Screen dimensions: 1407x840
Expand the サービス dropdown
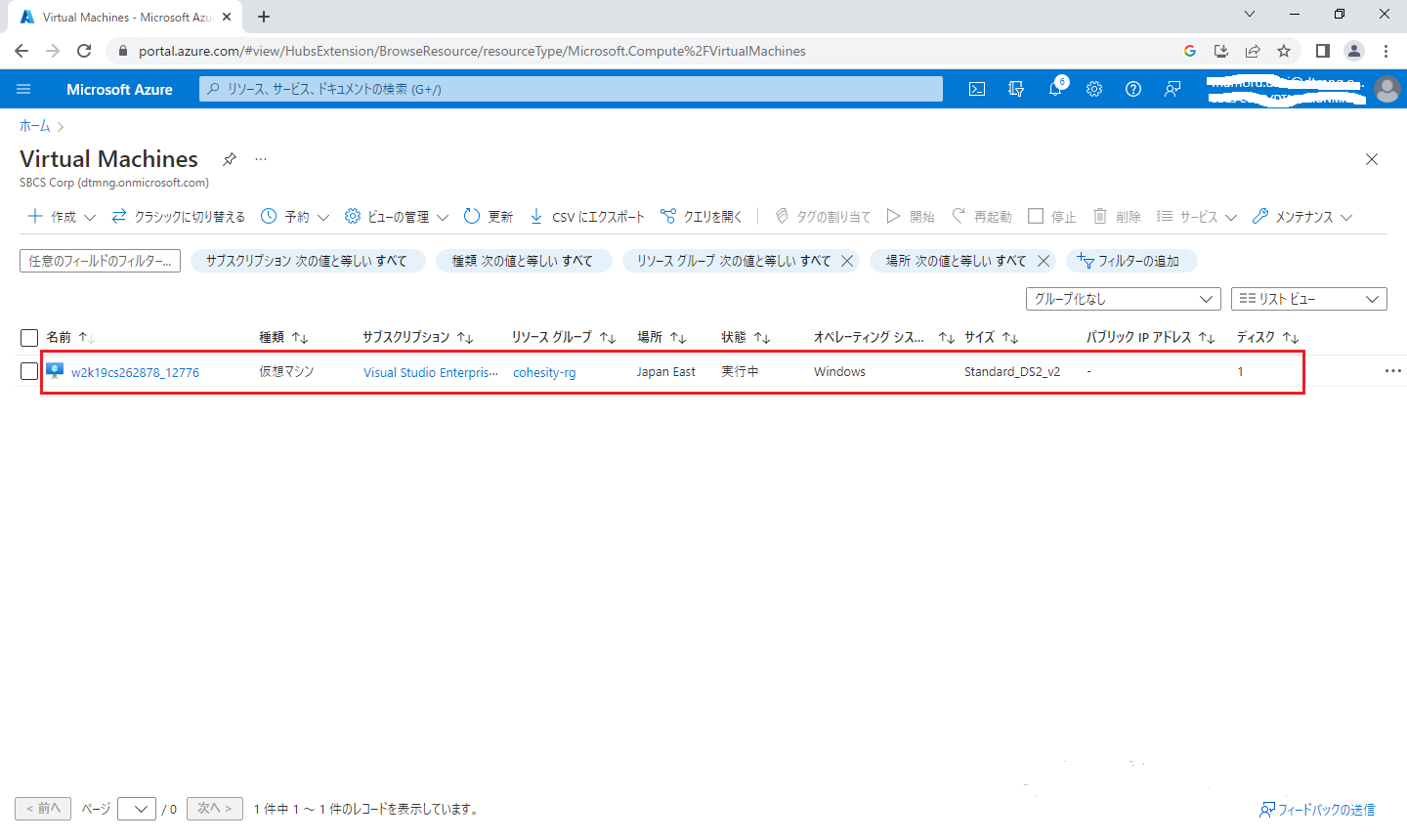click(1197, 217)
